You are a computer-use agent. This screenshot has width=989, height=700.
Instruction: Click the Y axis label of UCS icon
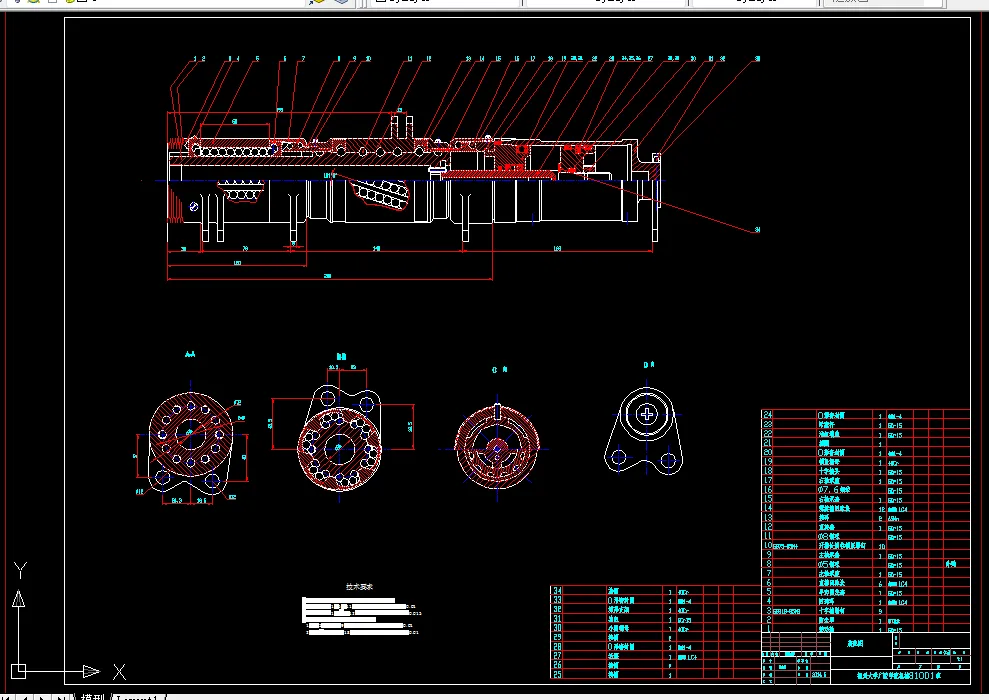point(20,571)
